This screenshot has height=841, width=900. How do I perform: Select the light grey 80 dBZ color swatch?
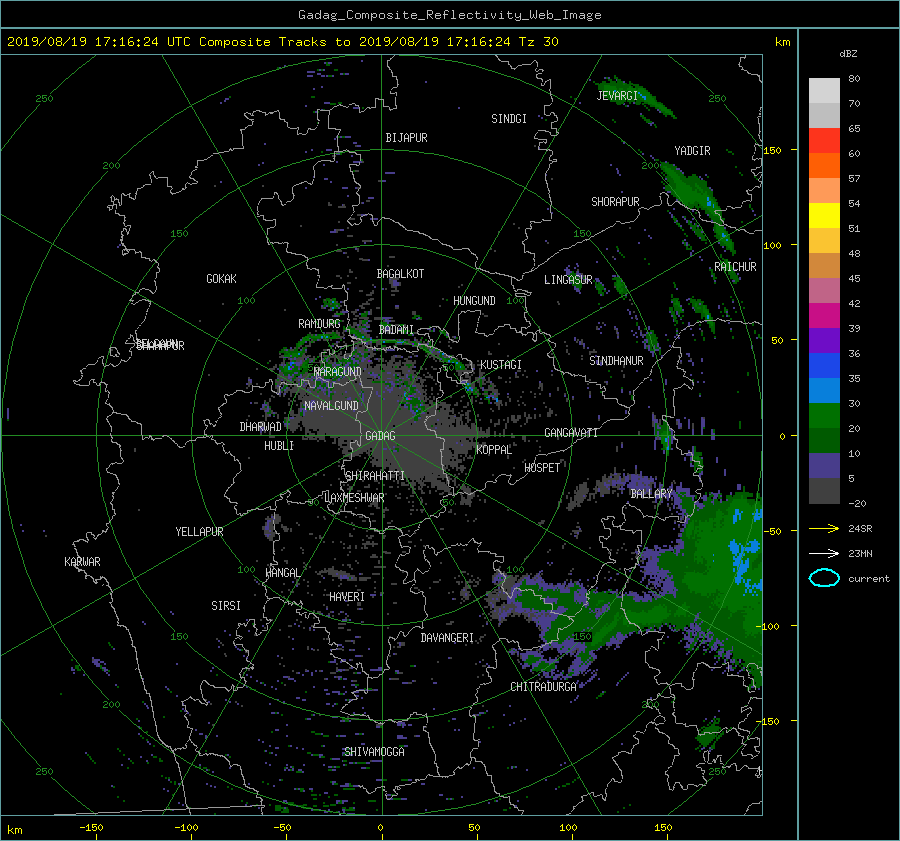pyautogui.click(x=824, y=90)
